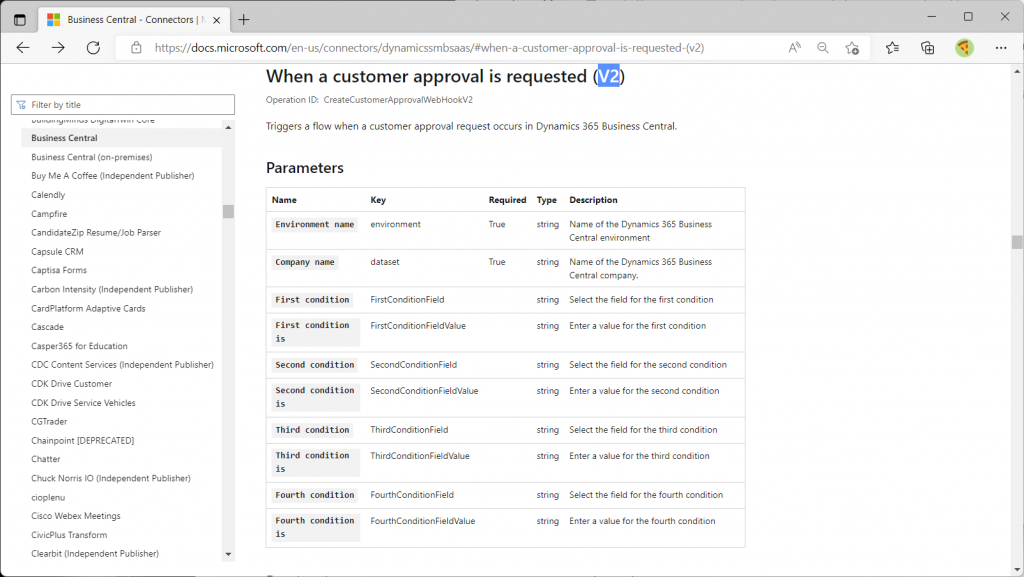
Task: Click the Company name parameter cell
Action: 305,262
